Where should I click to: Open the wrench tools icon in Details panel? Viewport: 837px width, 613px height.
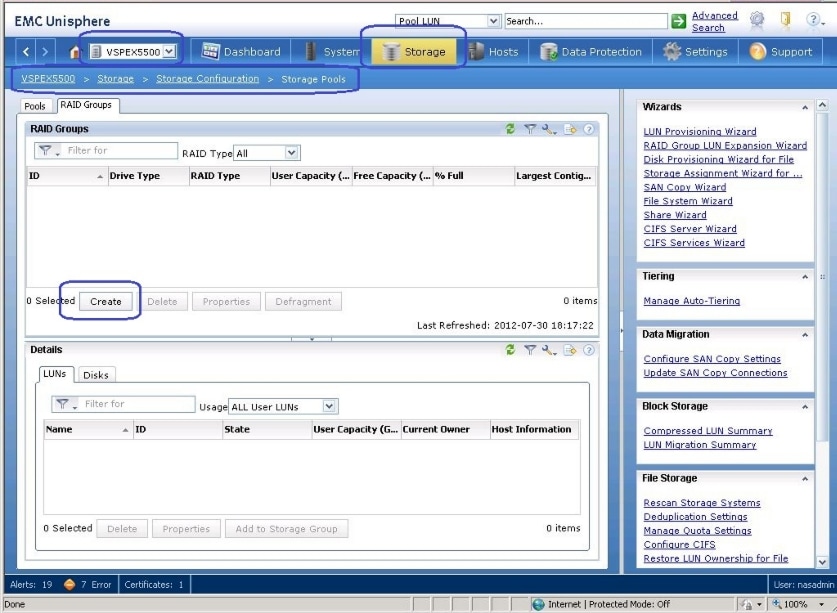pyautogui.click(x=549, y=350)
